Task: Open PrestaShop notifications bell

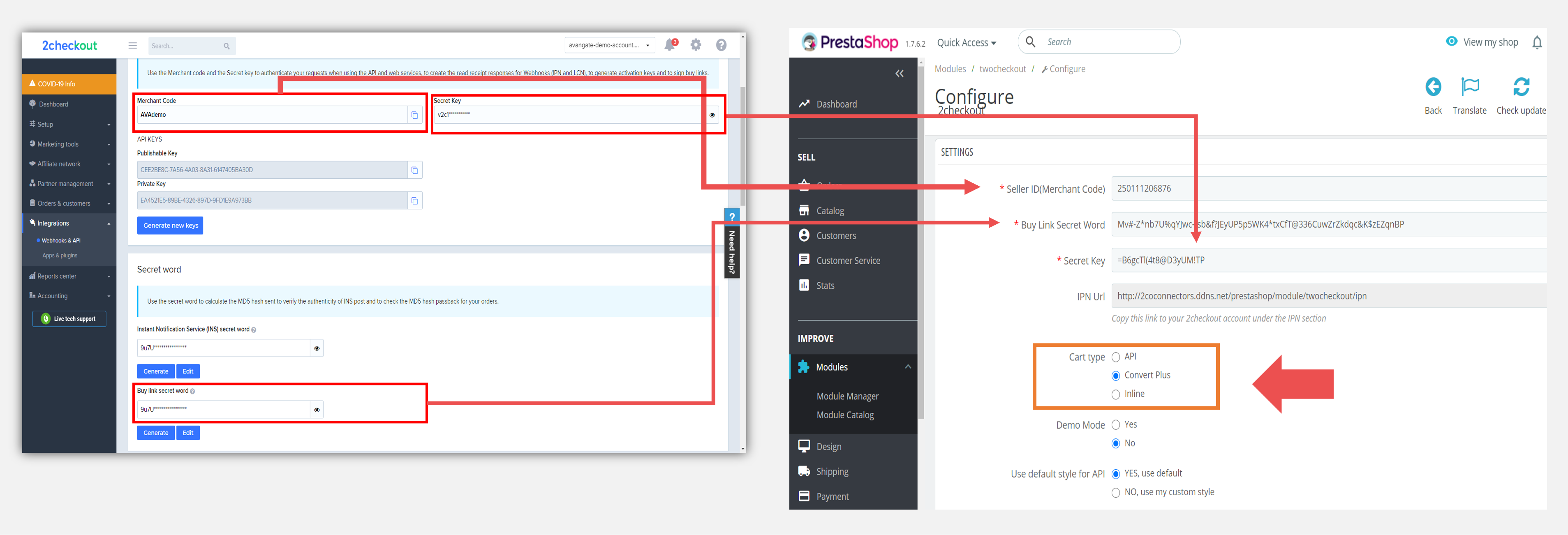Action: [1537, 43]
